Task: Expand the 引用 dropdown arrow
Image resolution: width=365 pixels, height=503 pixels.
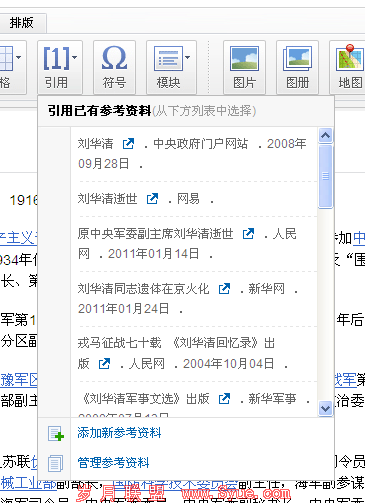Action: pos(75,57)
